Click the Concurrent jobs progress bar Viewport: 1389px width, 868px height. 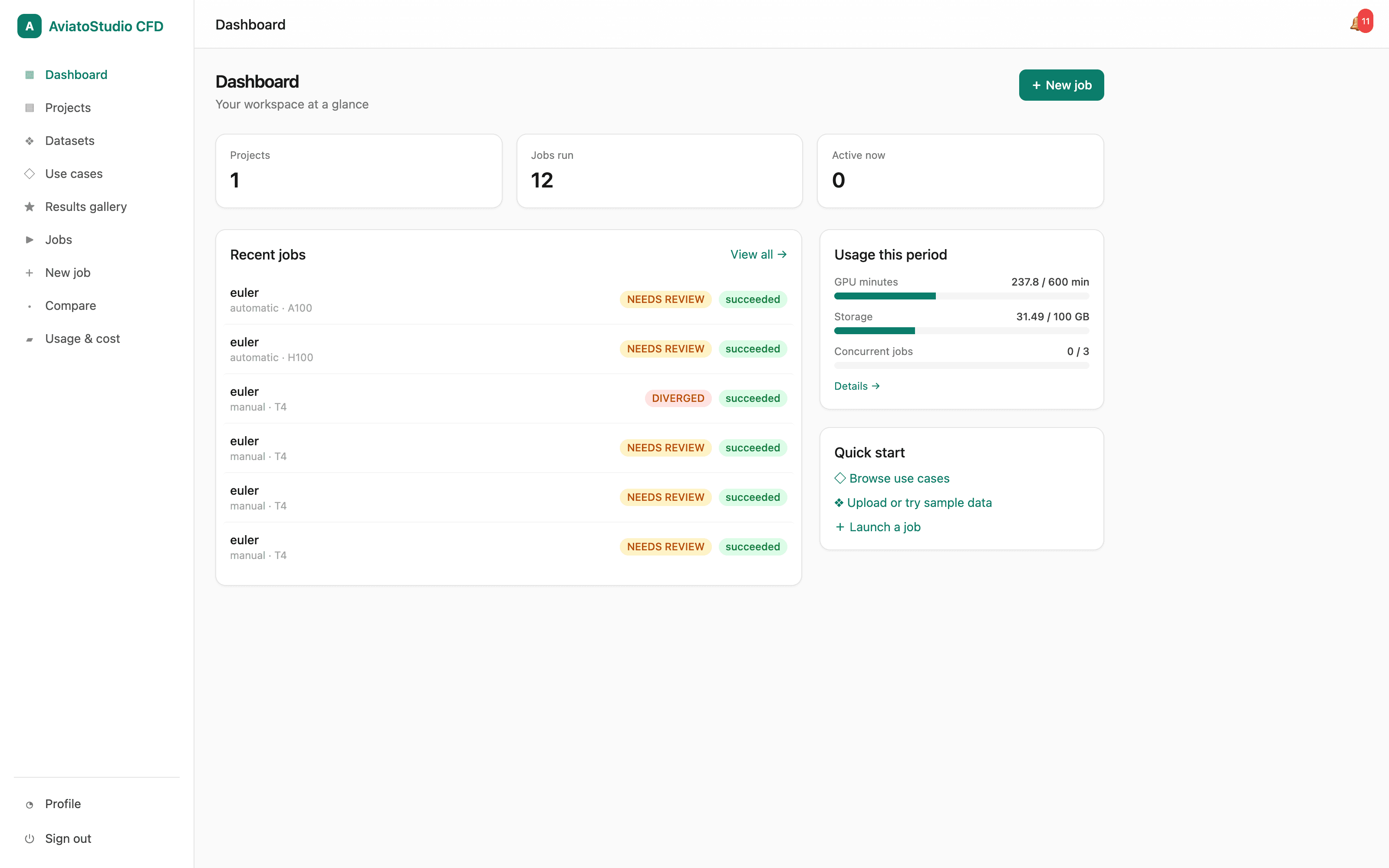pos(961,366)
